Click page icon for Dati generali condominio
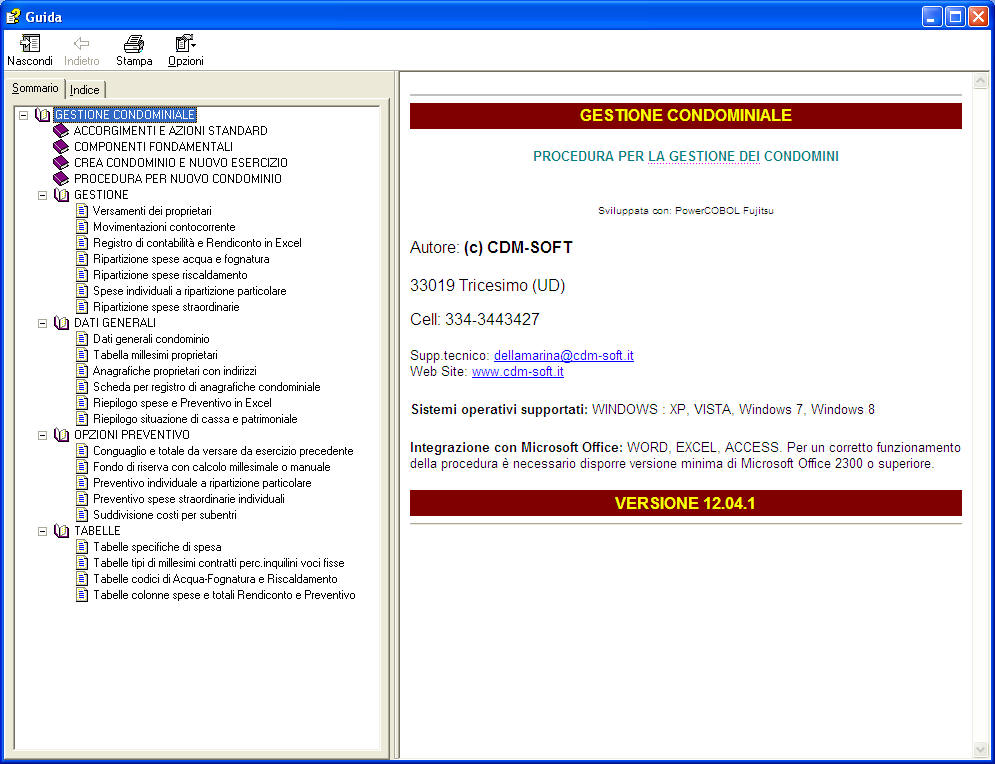This screenshot has width=995, height=764. pos(82,339)
